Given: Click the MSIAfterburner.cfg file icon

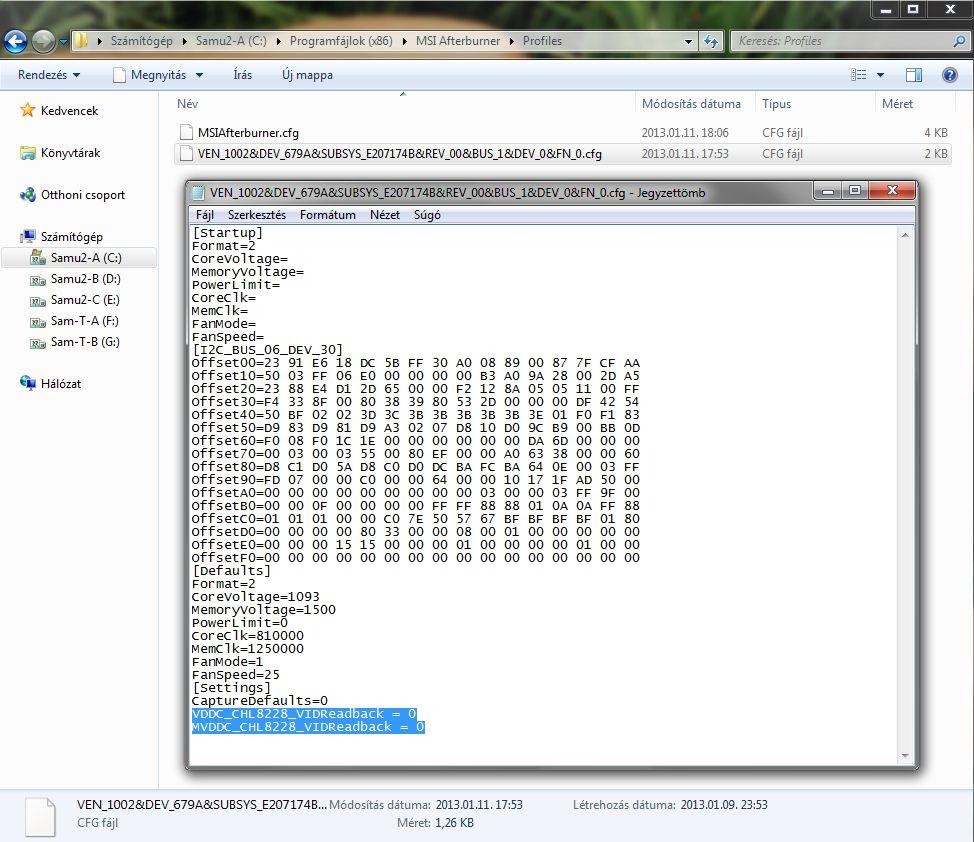Looking at the screenshot, I should pos(186,132).
